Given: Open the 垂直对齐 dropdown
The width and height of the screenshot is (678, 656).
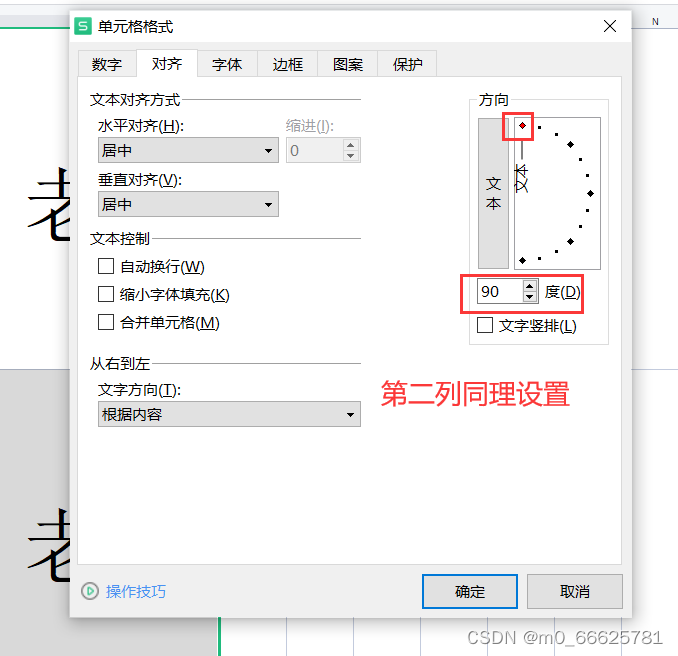Looking at the screenshot, I should click(x=188, y=204).
